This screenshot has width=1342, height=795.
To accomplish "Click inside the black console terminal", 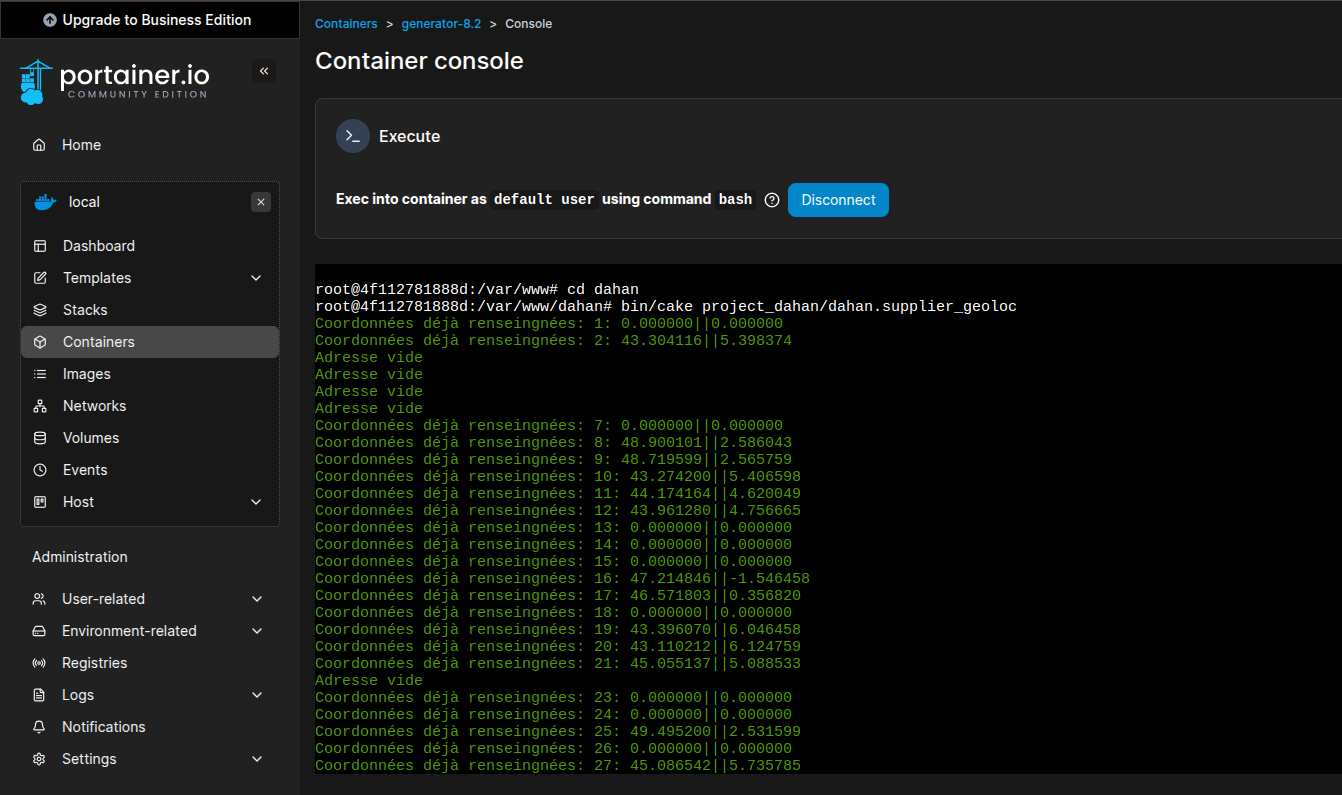I will (x=828, y=520).
